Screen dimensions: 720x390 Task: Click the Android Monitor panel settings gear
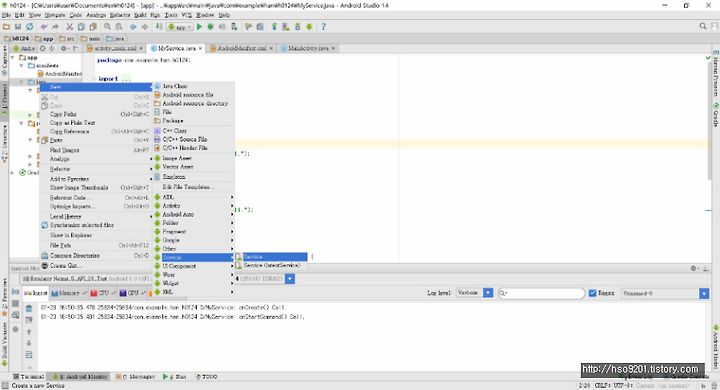(694, 268)
